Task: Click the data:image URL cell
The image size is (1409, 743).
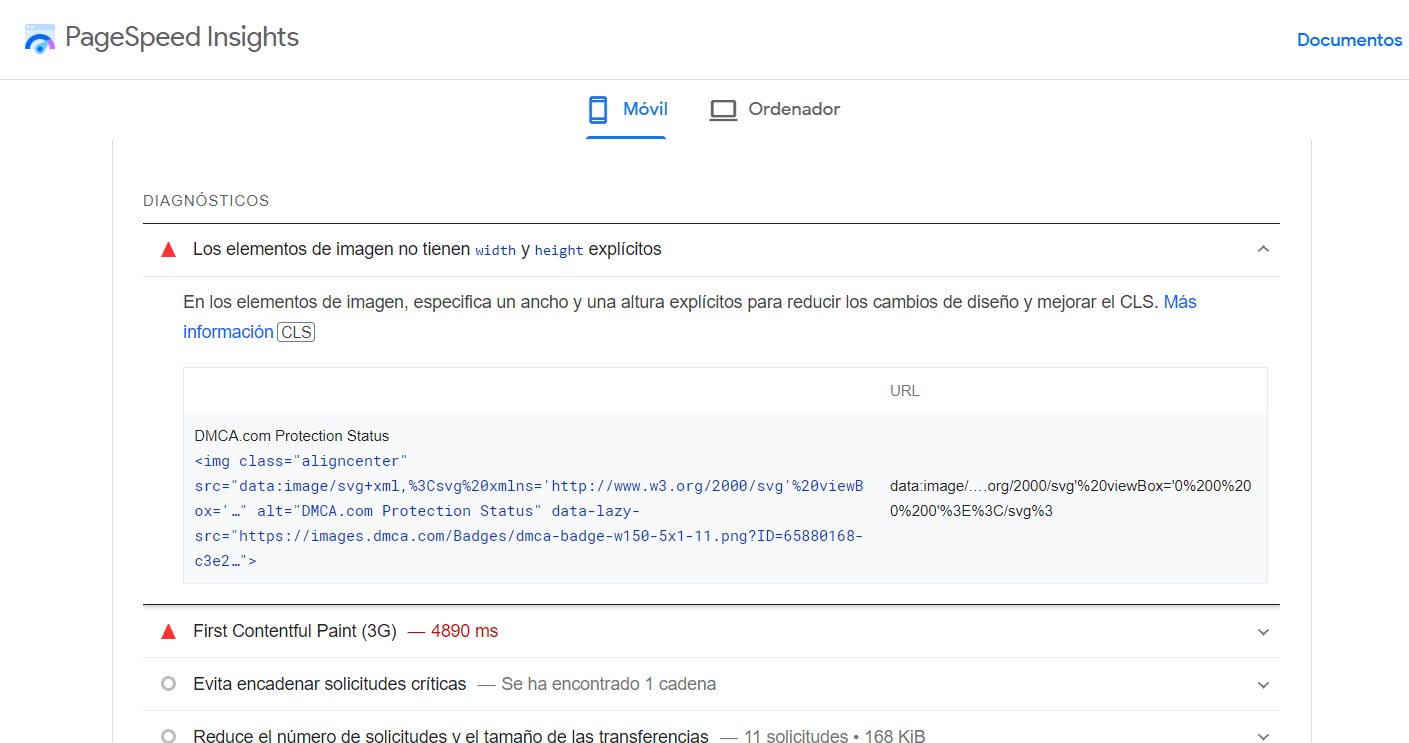Action: (x=1071, y=499)
